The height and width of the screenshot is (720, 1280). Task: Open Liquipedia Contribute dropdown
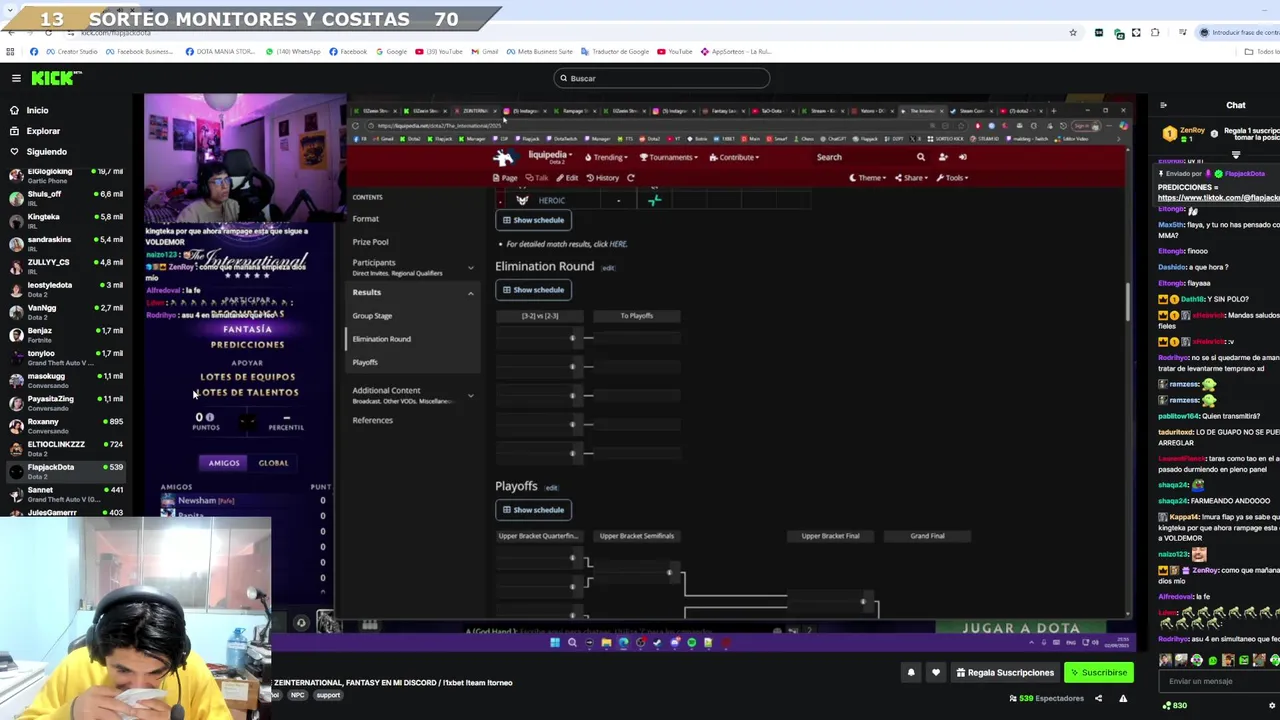(734, 157)
